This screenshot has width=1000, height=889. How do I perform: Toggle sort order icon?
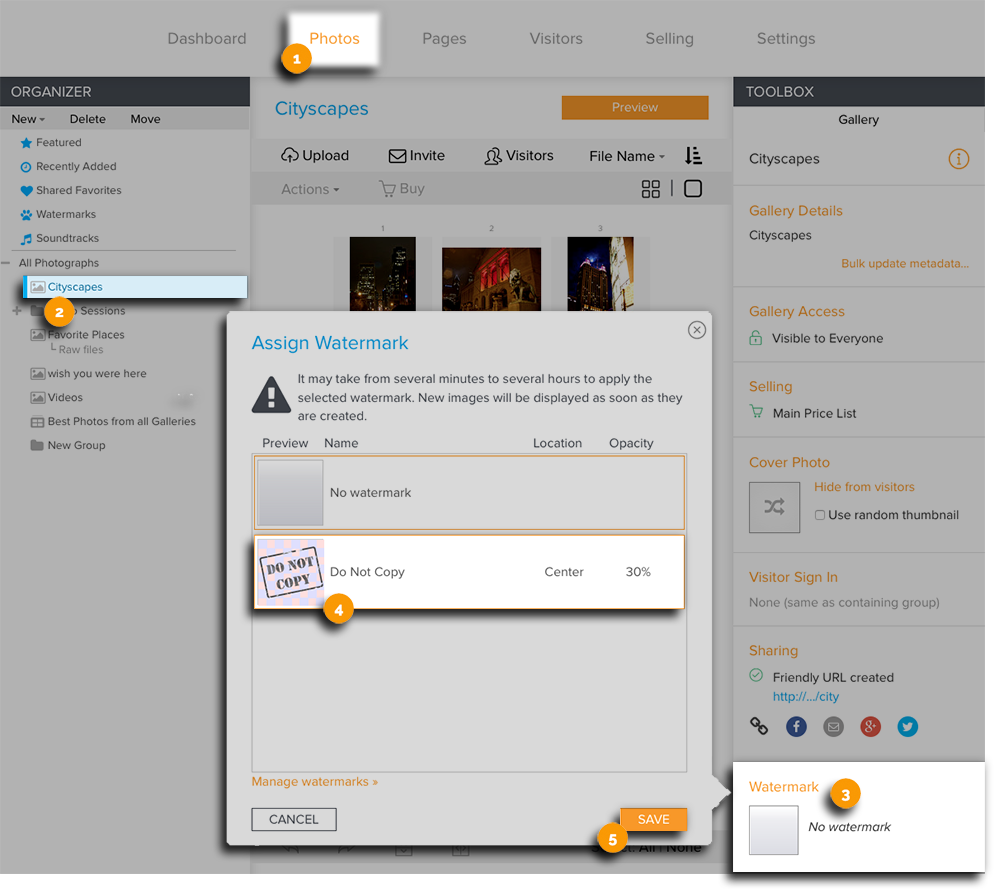click(693, 155)
